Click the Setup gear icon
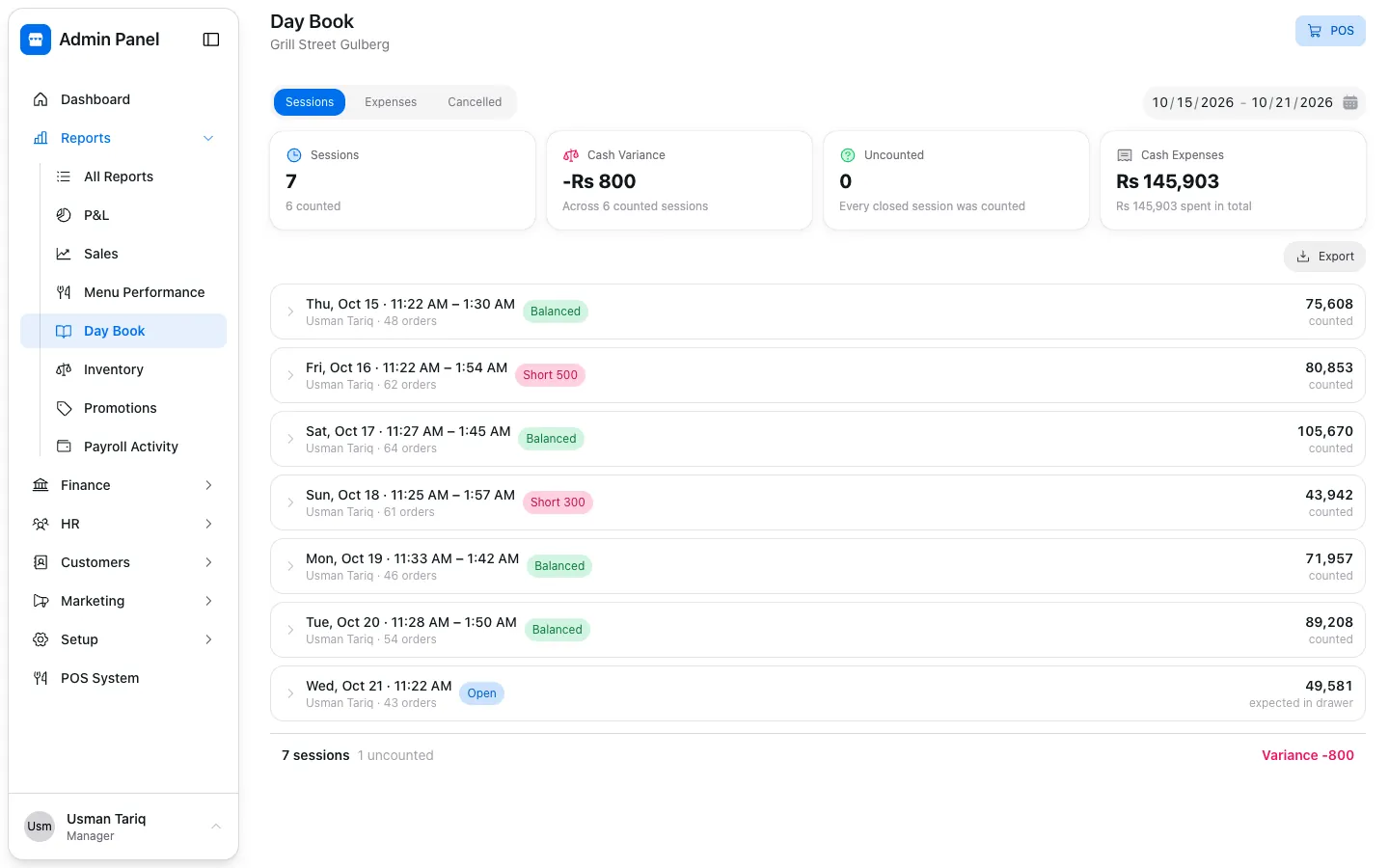This screenshot has height=868, width=1389. click(x=41, y=639)
